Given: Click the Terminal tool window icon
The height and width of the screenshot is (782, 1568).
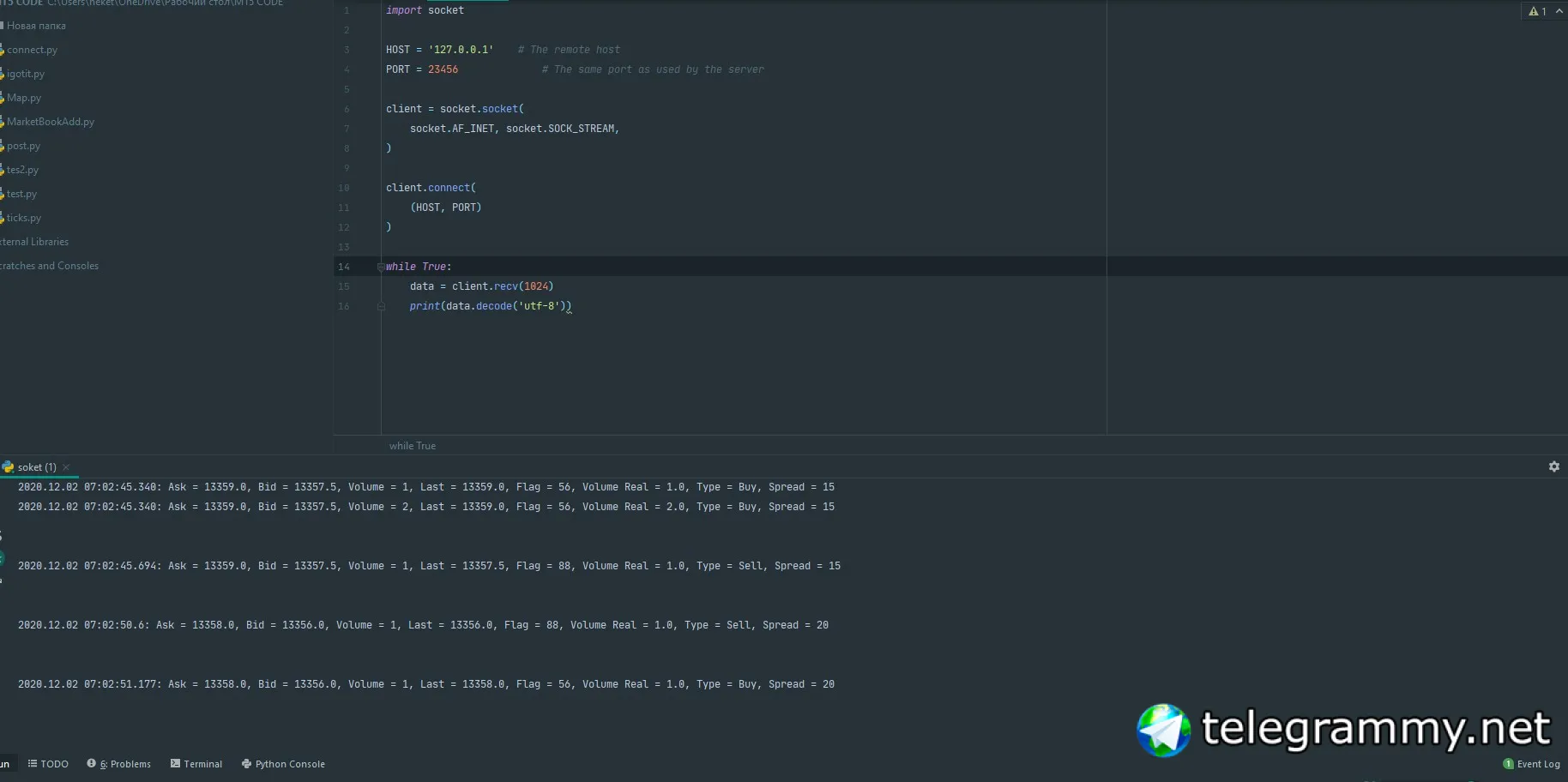Looking at the screenshot, I should pos(175,763).
